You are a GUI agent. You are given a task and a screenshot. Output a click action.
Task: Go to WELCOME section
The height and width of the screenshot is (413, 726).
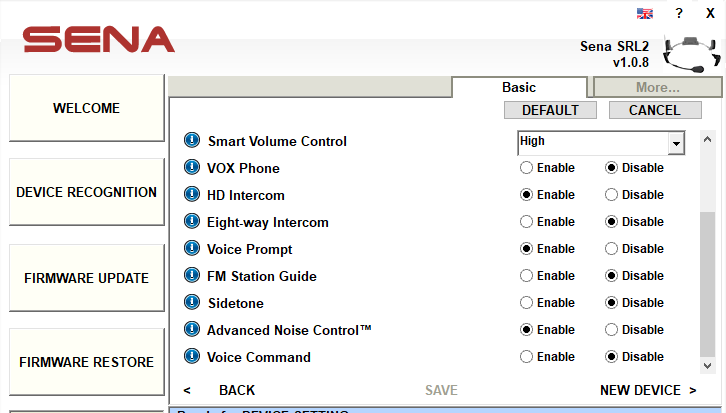pos(87,108)
